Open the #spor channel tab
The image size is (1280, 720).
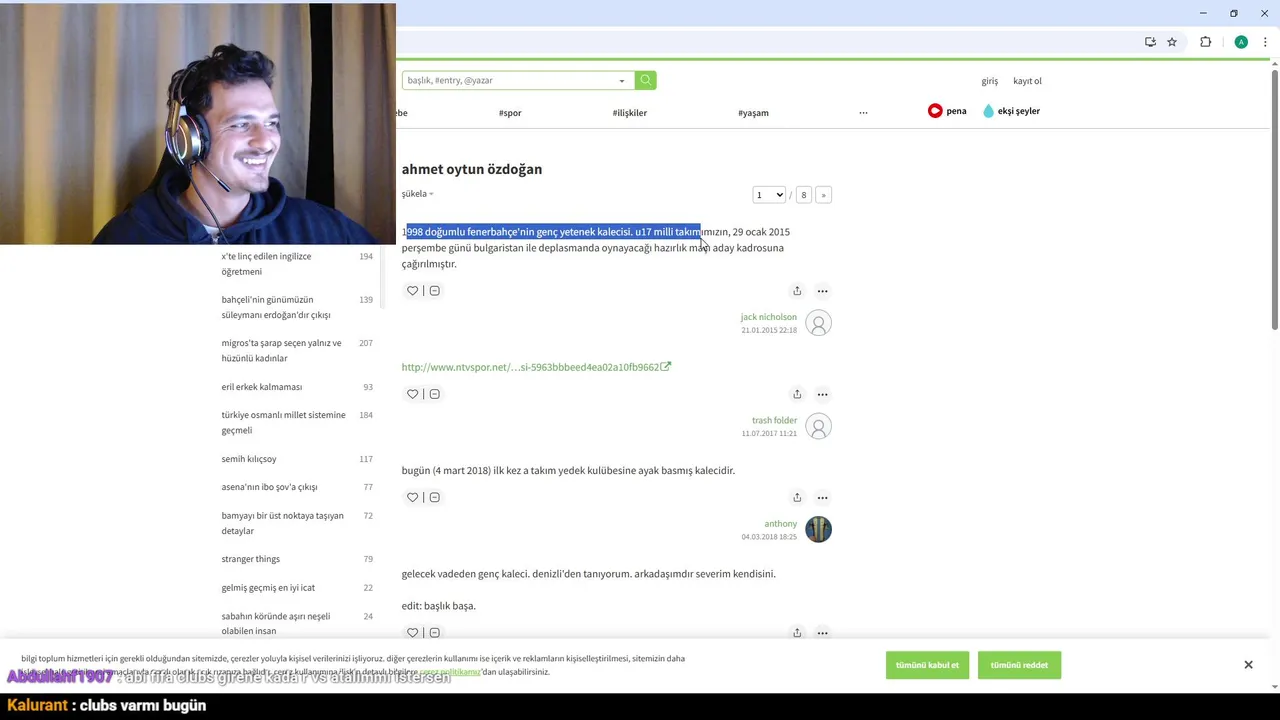(x=510, y=113)
